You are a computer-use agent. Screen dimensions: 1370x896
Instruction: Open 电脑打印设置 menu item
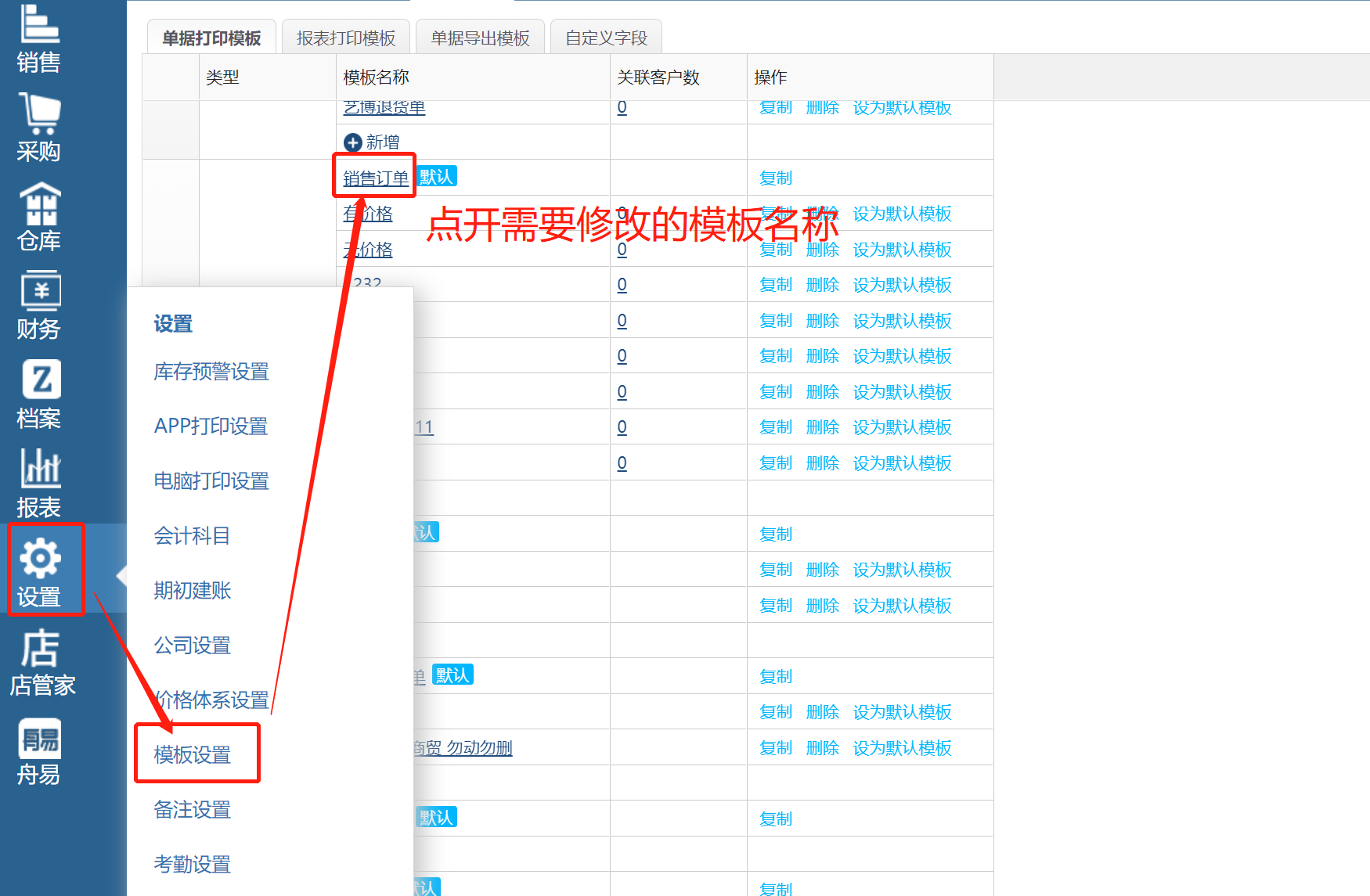pos(211,481)
